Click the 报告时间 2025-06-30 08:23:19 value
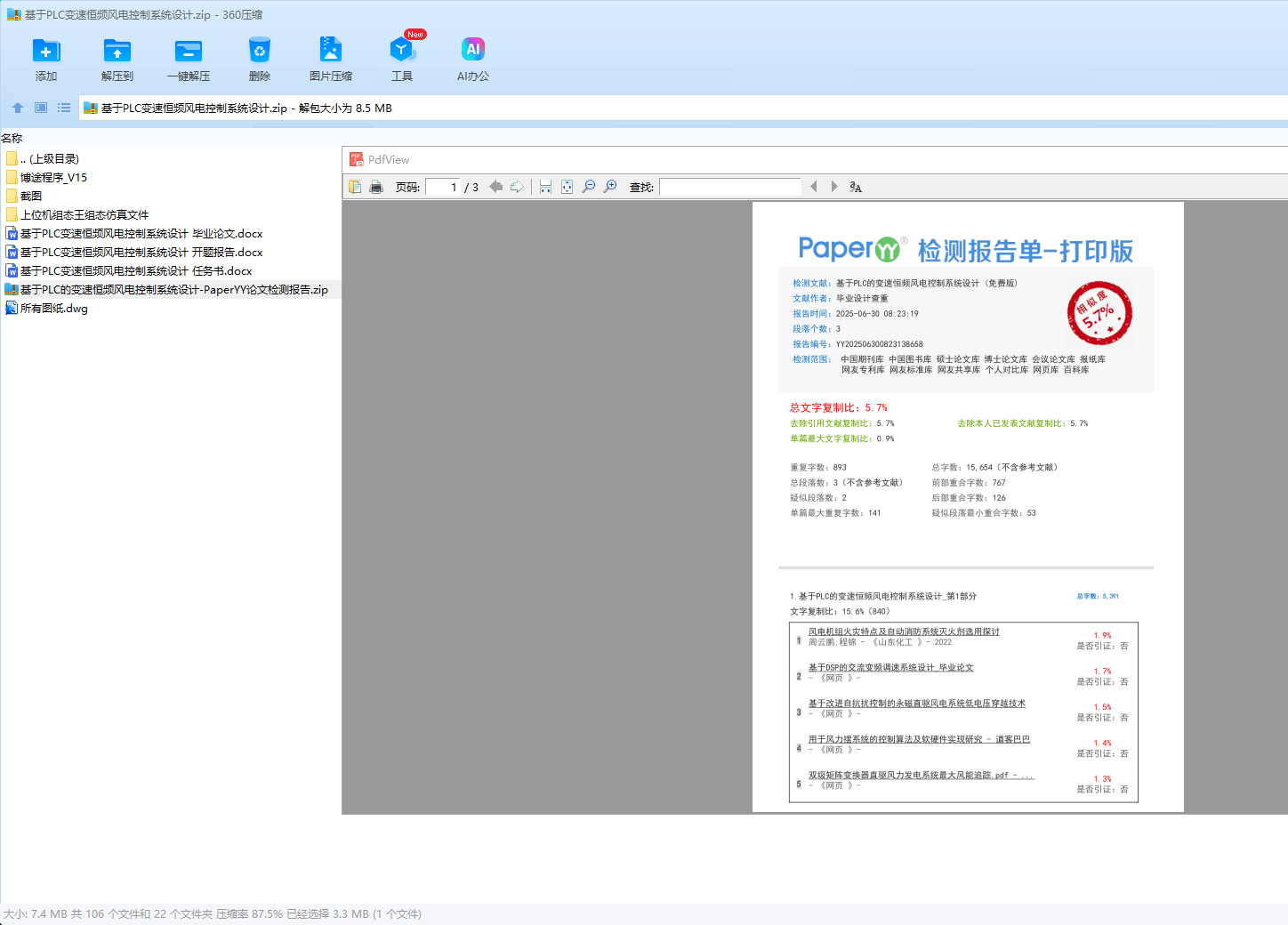Viewport: 1288px width, 925px height. point(877,314)
